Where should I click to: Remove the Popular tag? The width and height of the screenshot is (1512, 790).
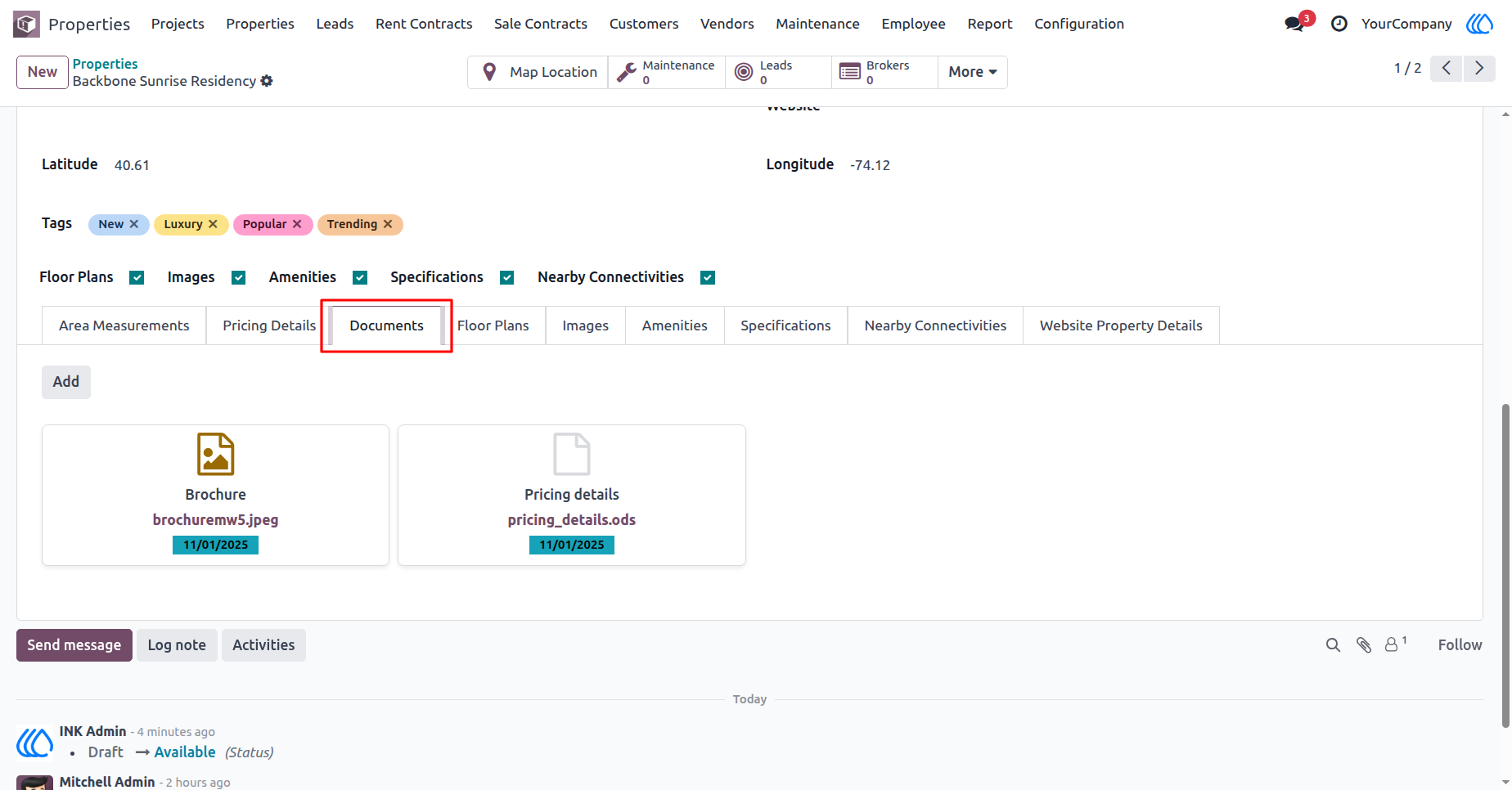point(297,224)
